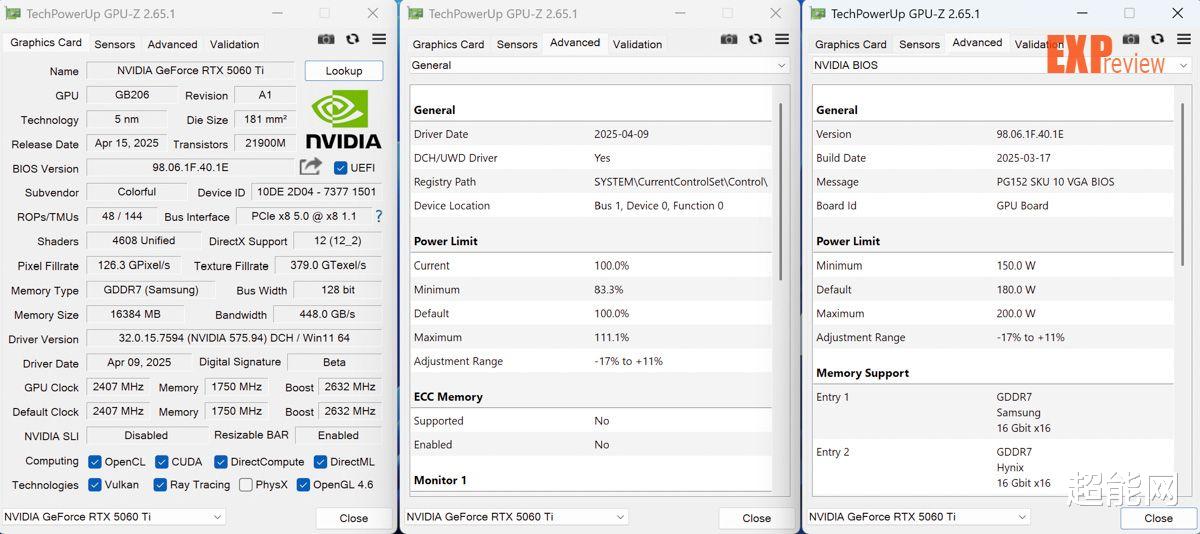This screenshot has height=534, width=1200.
Task: Click camera icon in middle GPU-Z window
Action: pos(729,39)
